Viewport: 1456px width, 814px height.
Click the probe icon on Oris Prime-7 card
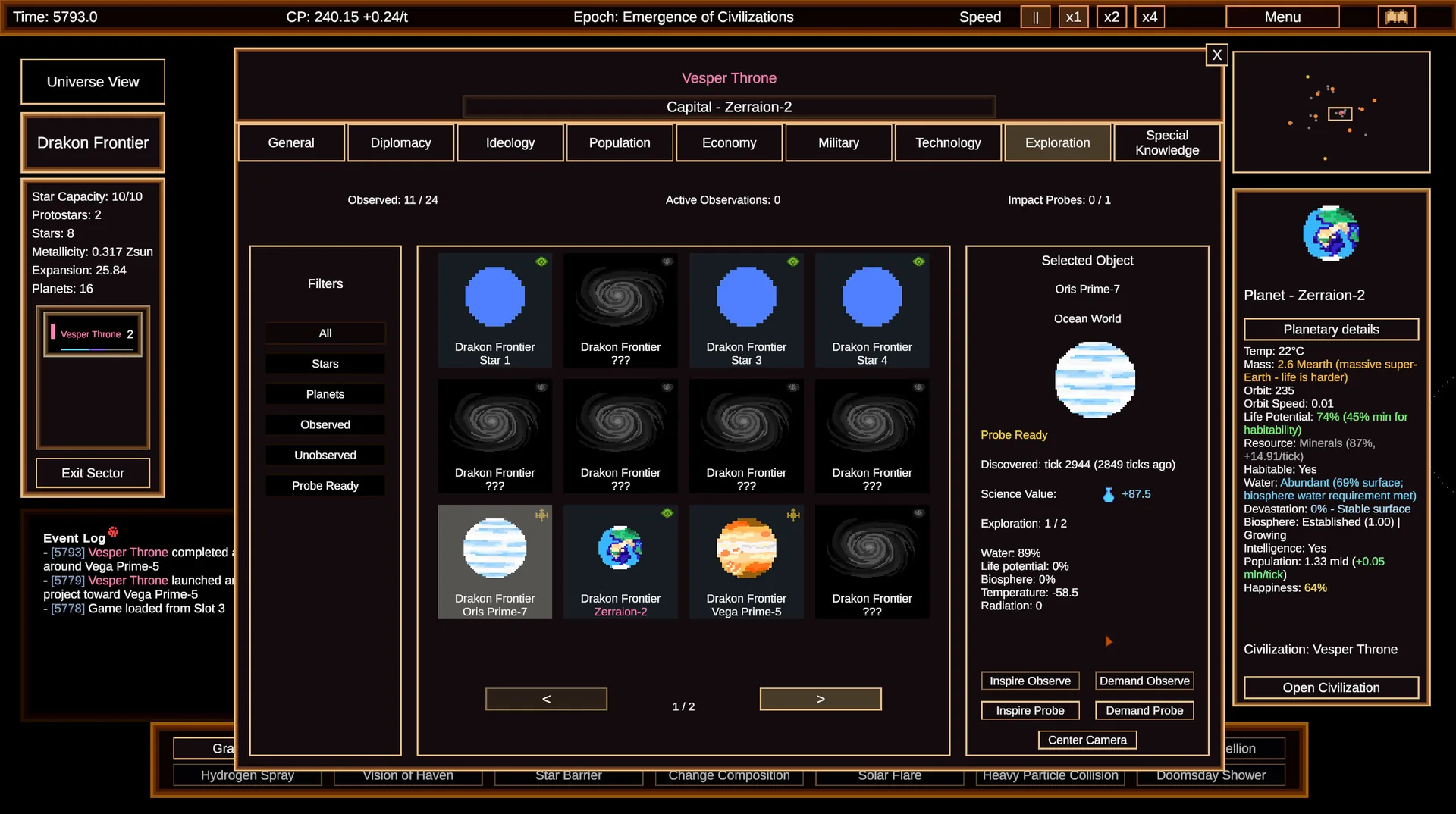point(541,515)
